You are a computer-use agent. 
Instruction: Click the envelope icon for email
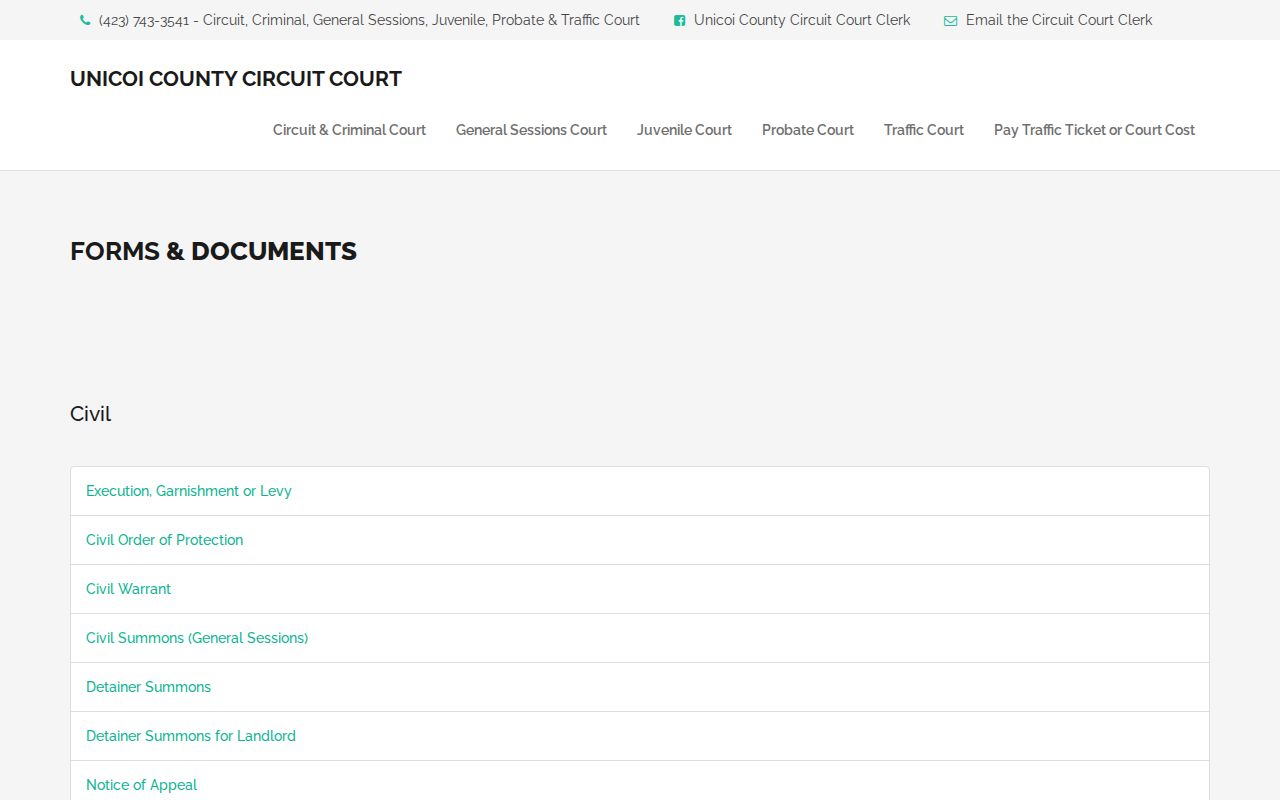pos(951,20)
